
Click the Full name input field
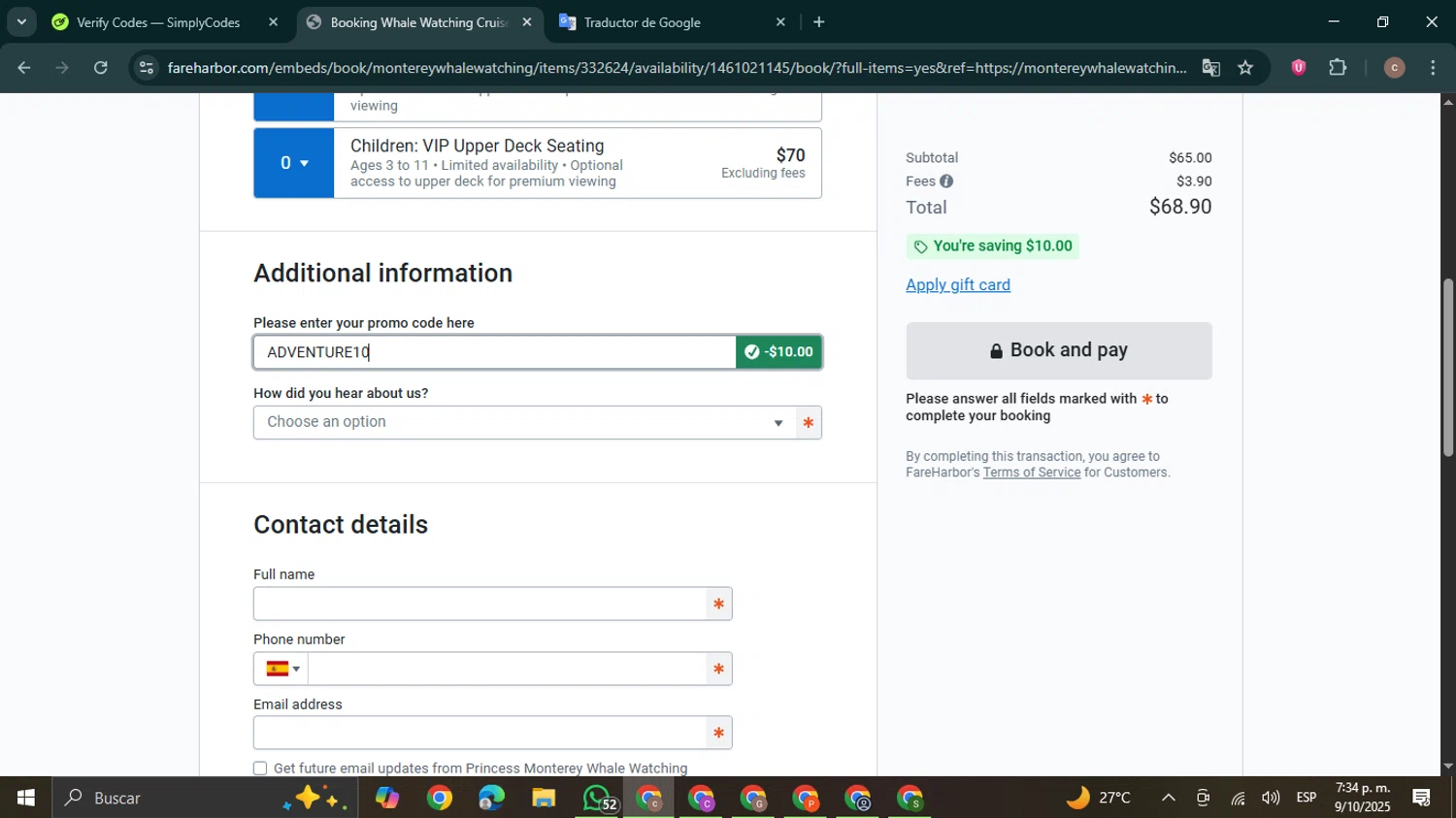pyautogui.click(x=492, y=604)
